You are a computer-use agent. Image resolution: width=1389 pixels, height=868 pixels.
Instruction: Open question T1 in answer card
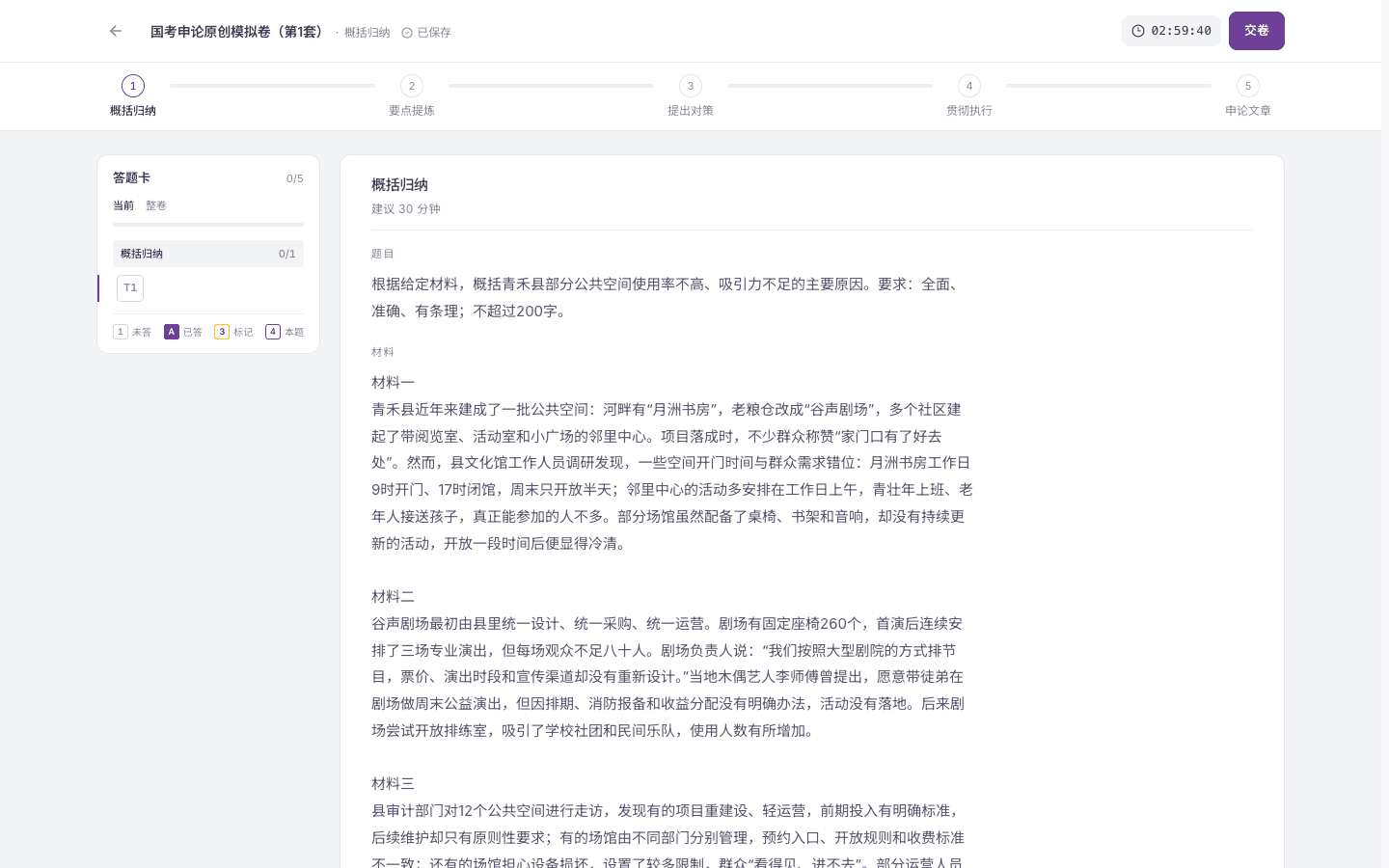[x=130, y=288]
